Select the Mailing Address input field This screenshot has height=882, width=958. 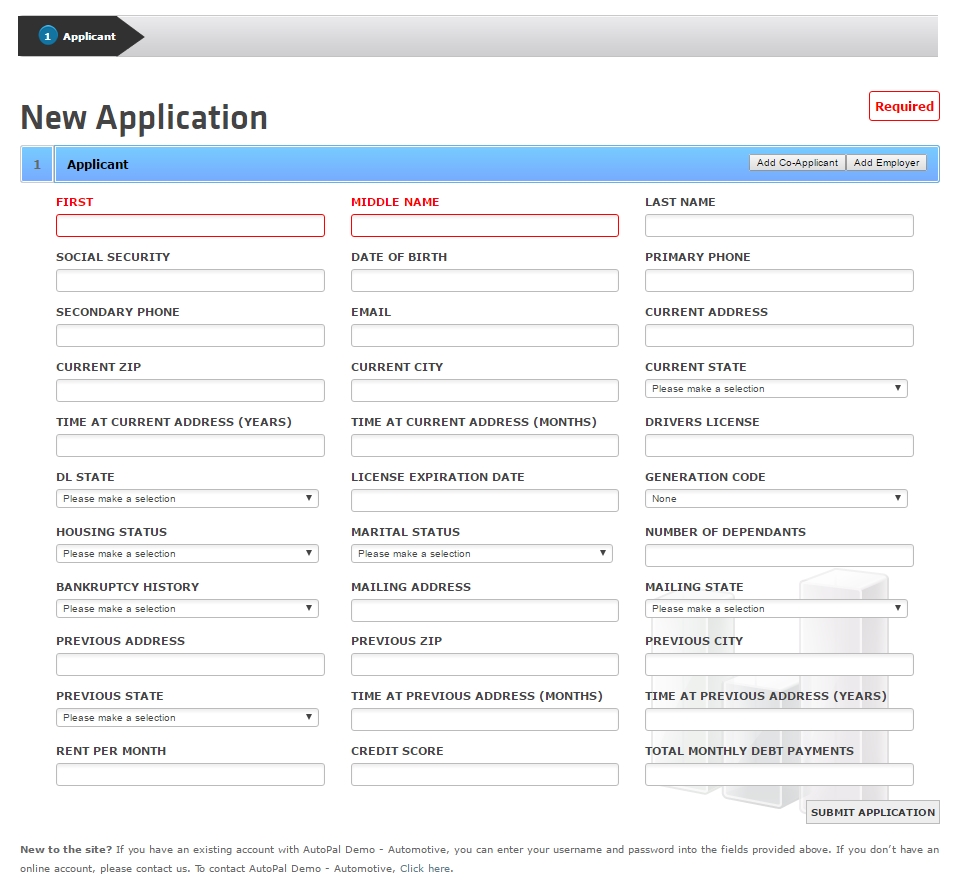(x=484, y=610)
